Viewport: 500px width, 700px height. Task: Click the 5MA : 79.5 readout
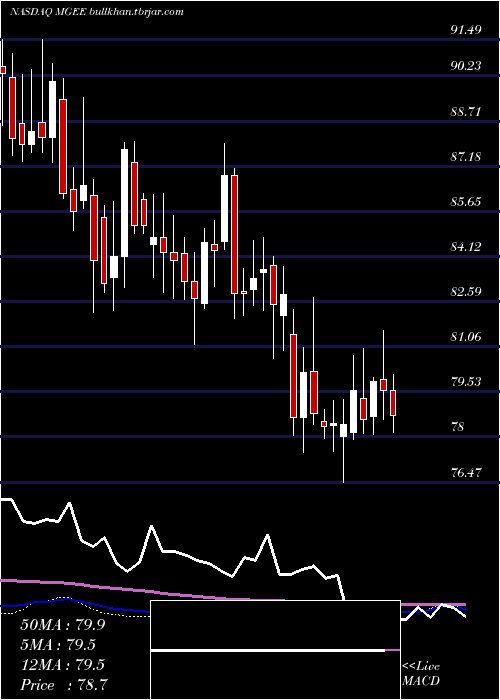(58, 645)
